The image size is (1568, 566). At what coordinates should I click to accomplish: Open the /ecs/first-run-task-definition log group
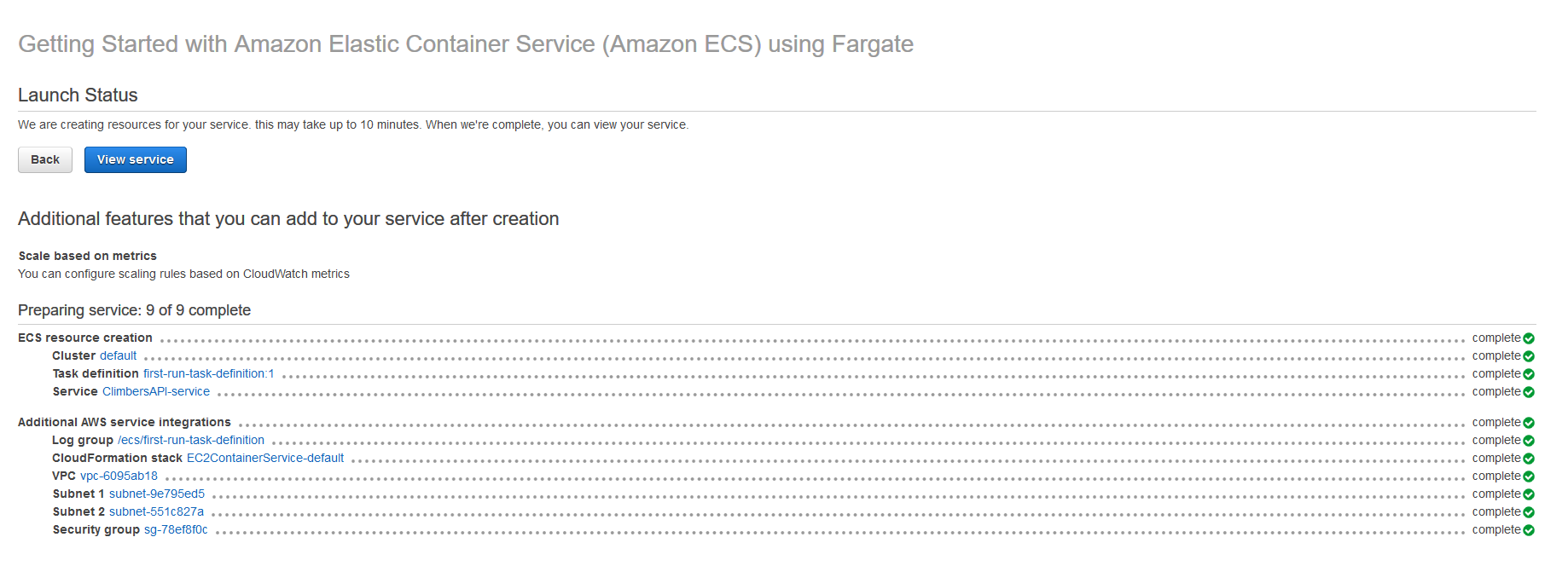click(x=191, y=440)
